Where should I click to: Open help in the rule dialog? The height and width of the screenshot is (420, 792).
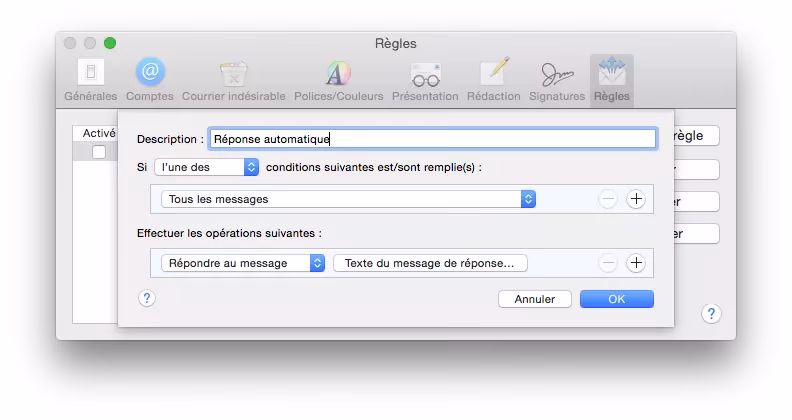click(147, 298)
